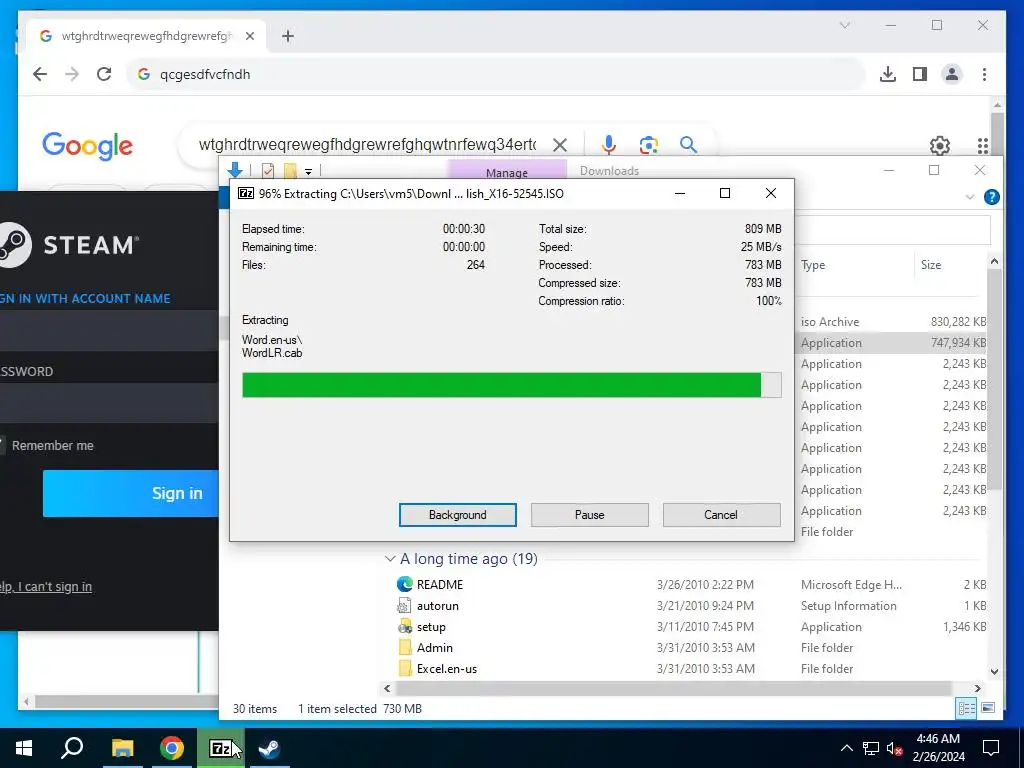Screen dimensions: 1024x768
Task: Select the 747,934 KB Application row
Action: pyautogui.click(x=891, y=342)
